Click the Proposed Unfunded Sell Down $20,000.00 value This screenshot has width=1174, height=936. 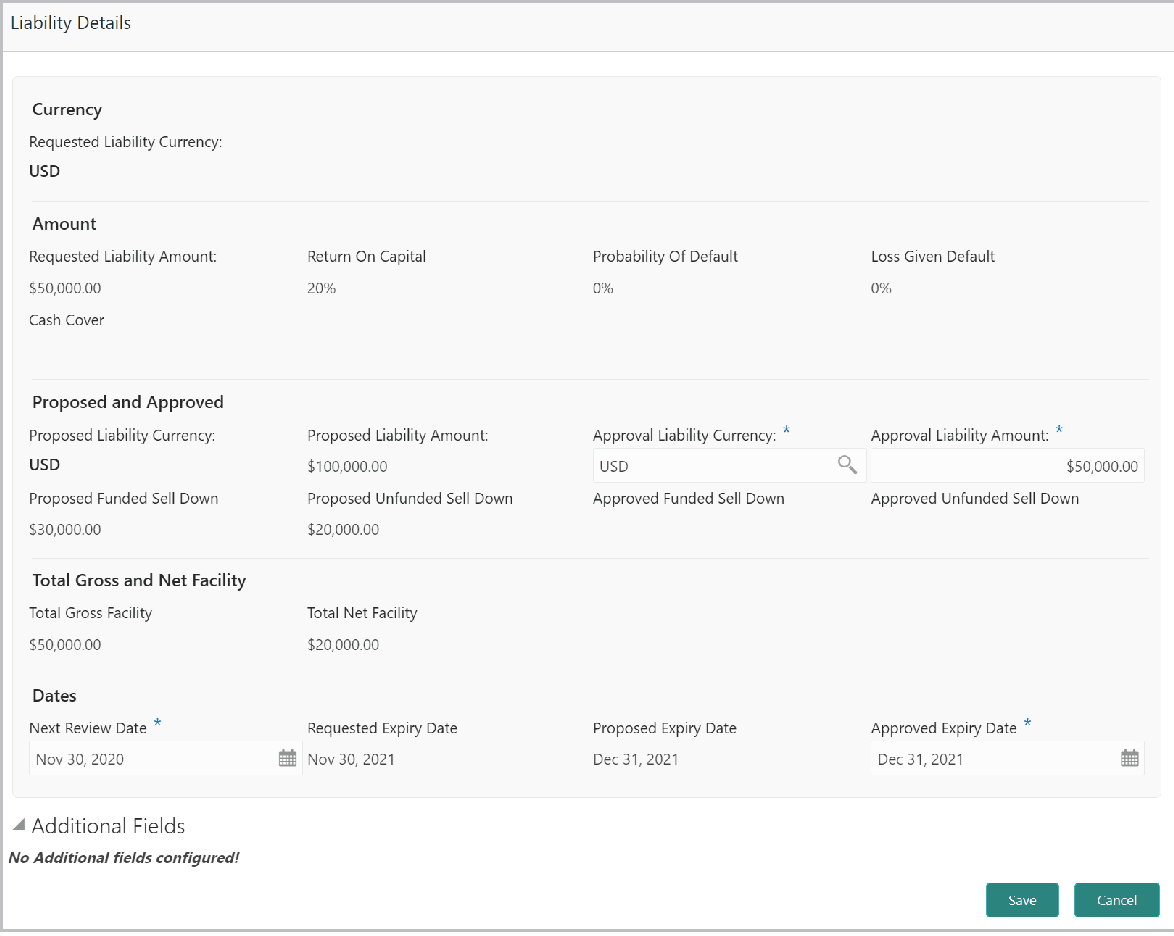pos(343,530)
